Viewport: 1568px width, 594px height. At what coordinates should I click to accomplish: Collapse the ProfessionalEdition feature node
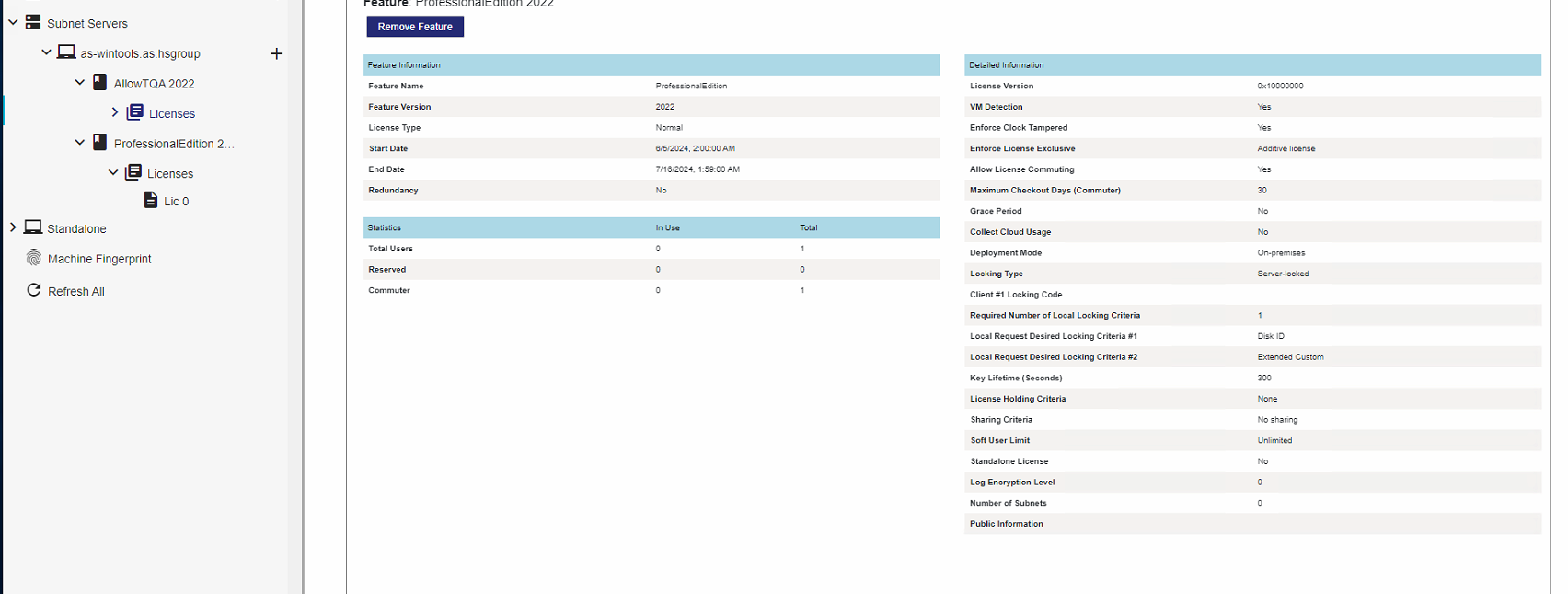point(80,143)
